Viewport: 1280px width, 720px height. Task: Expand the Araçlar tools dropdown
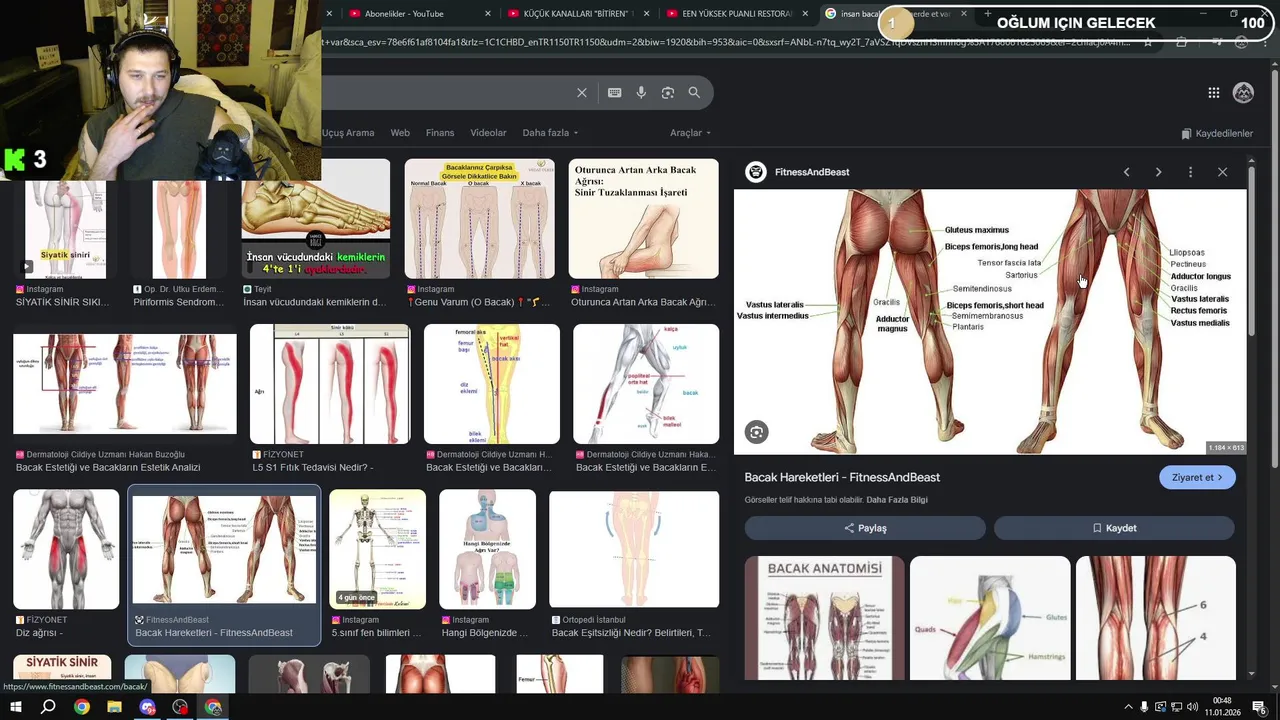pos(690,133)
